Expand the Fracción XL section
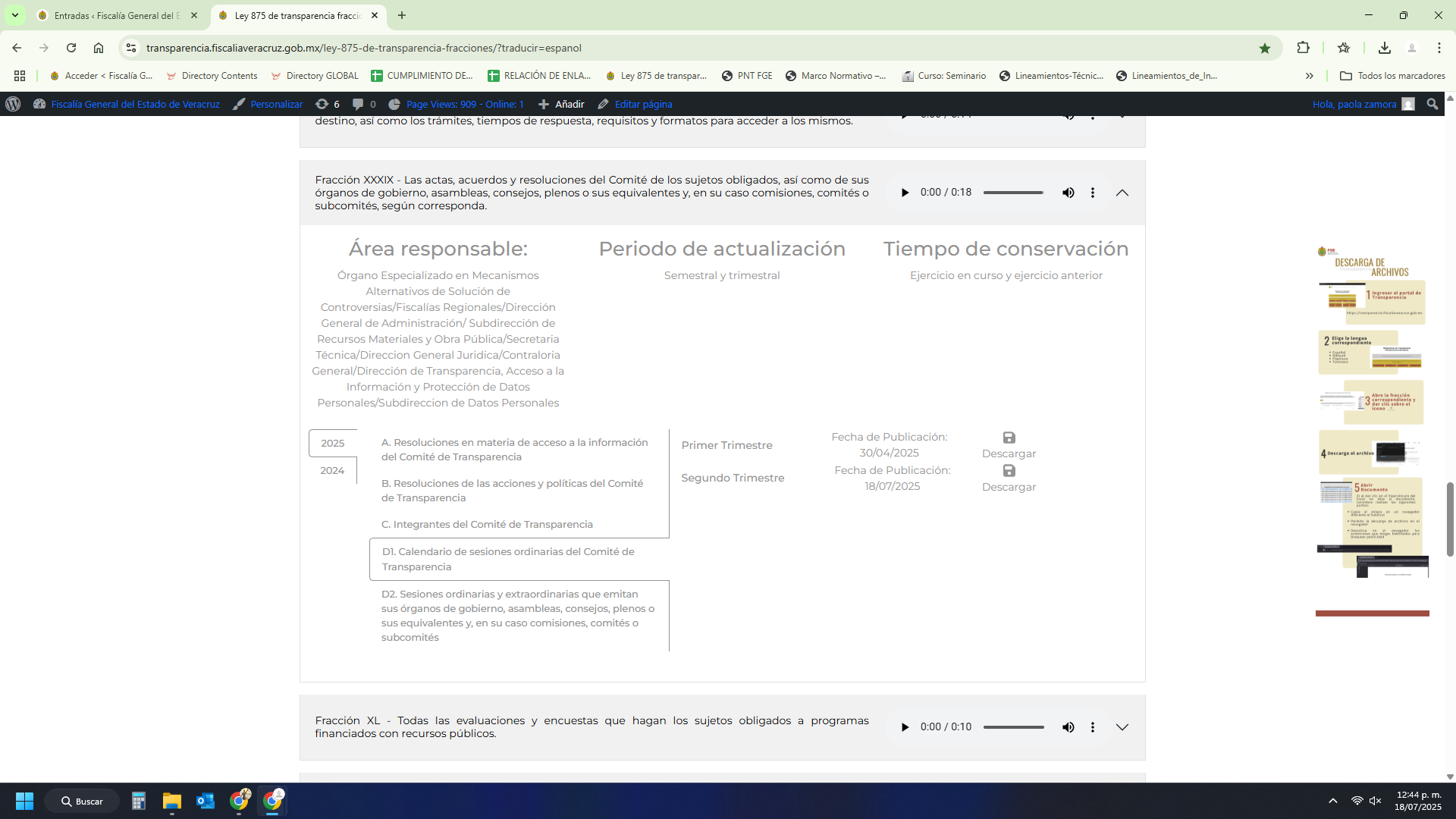Image resolution: width=1456 pixels, height=819 pixels. click(1122, 727)
